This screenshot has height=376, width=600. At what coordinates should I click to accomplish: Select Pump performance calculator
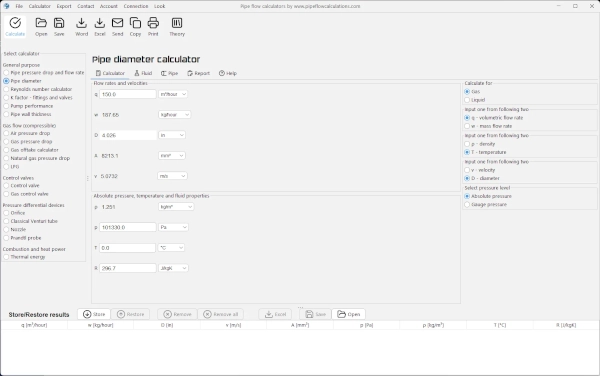click(28, 106)
